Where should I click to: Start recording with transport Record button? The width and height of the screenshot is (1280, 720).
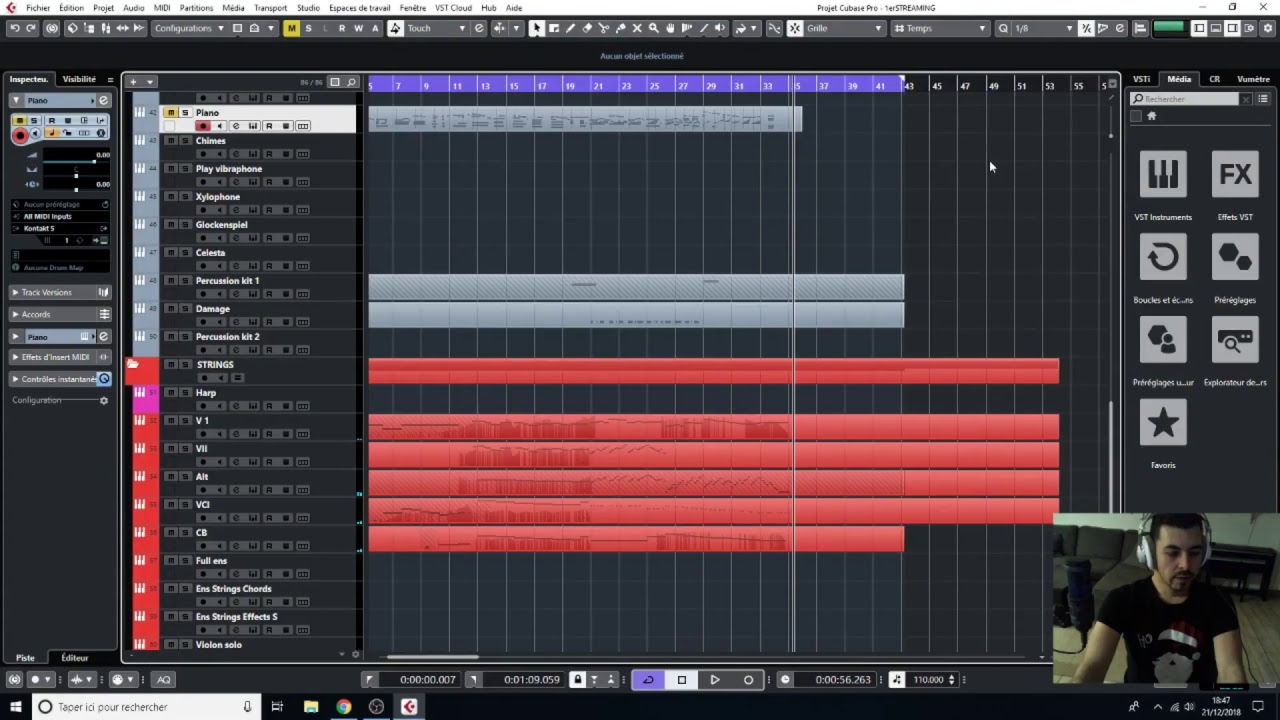click(748, 680)
